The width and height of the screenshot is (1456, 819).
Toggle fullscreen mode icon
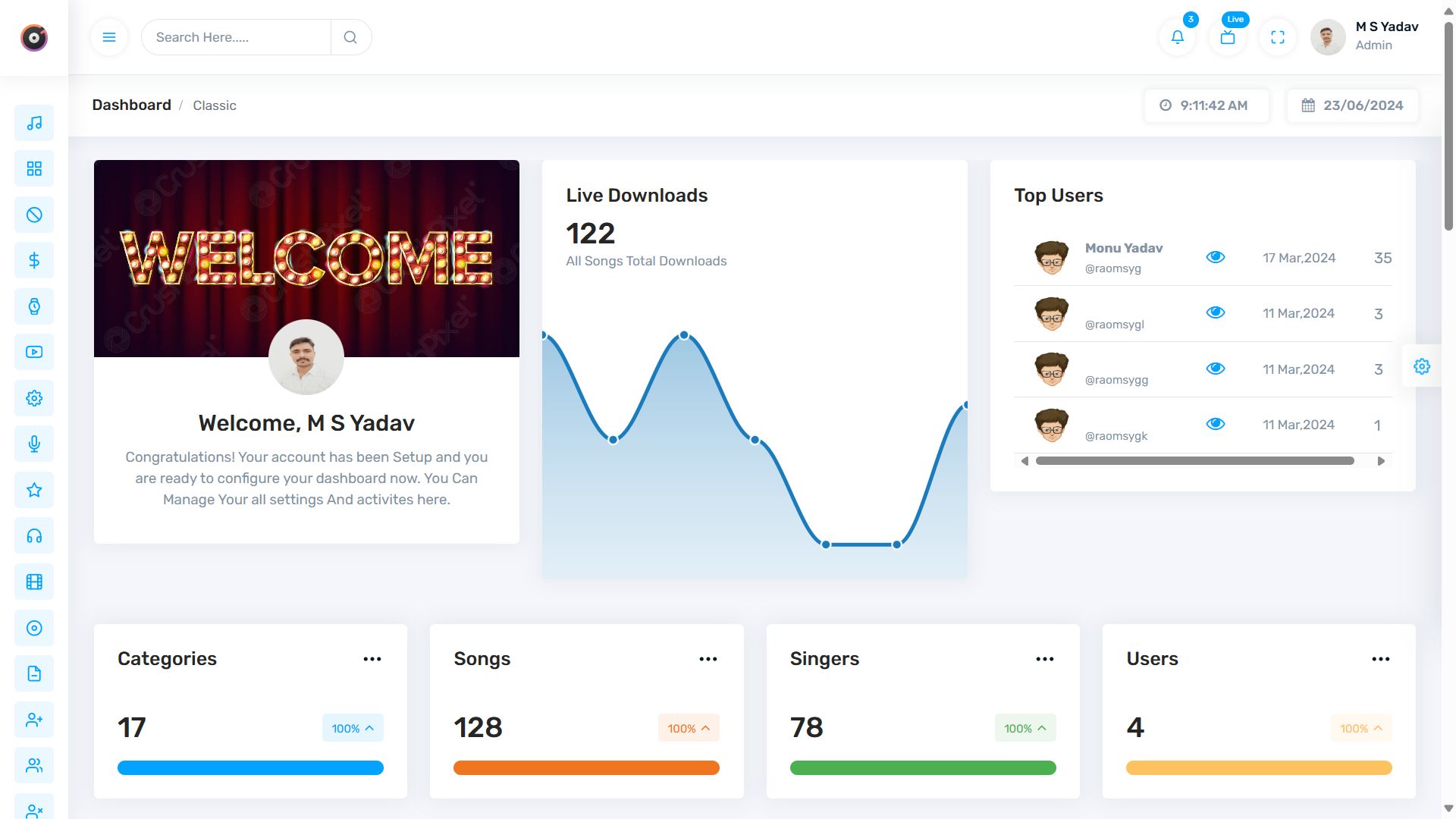(x=1277, y=37)
